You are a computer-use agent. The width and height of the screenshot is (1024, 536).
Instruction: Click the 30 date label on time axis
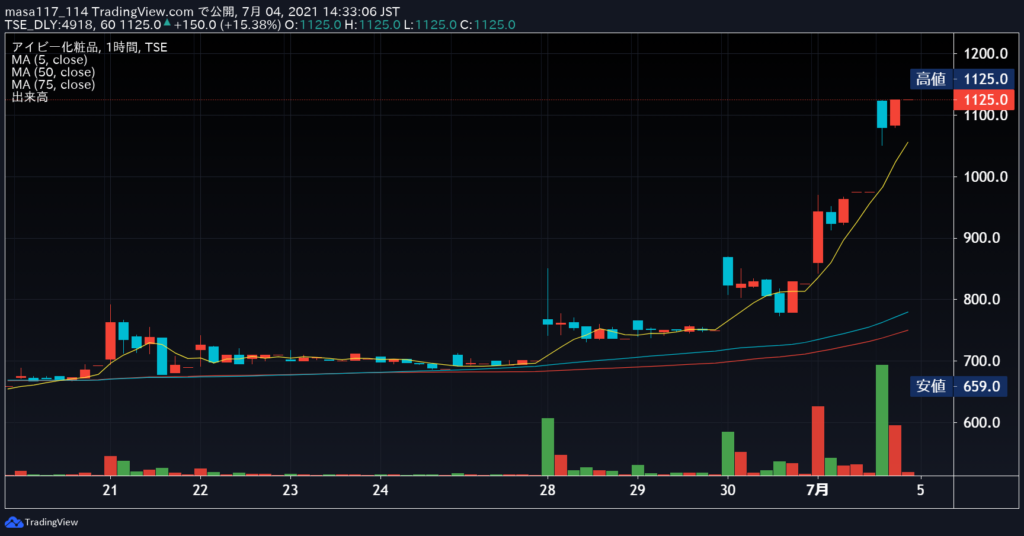pyautogui.click(x=728, y=490)
